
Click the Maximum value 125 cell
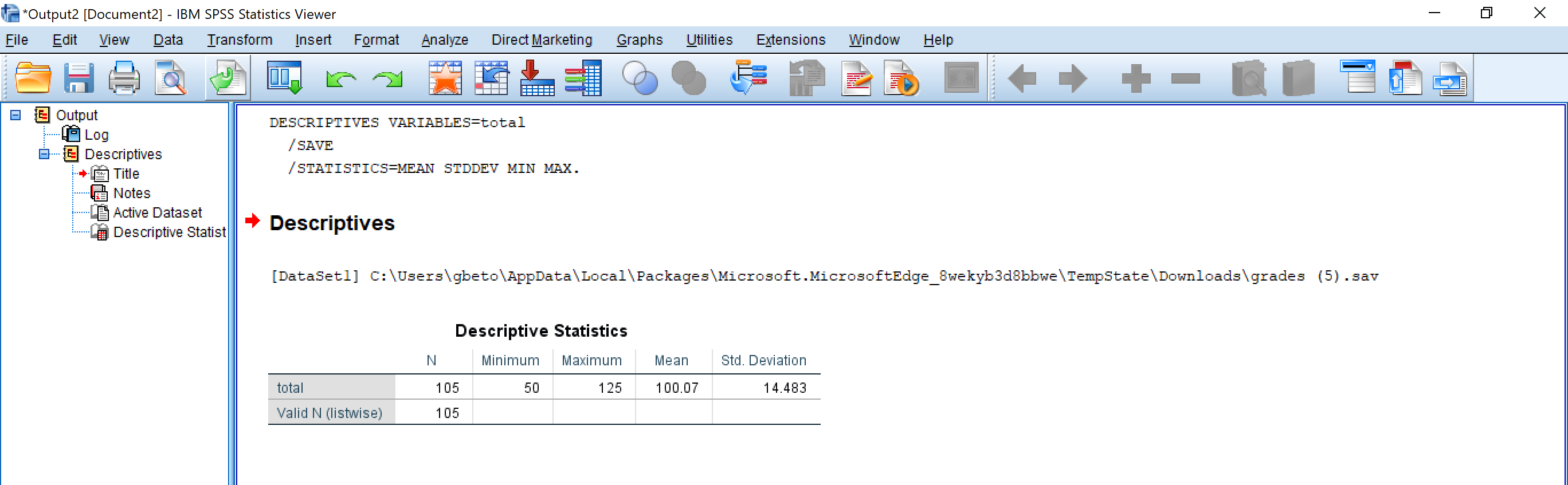[609, 388]
